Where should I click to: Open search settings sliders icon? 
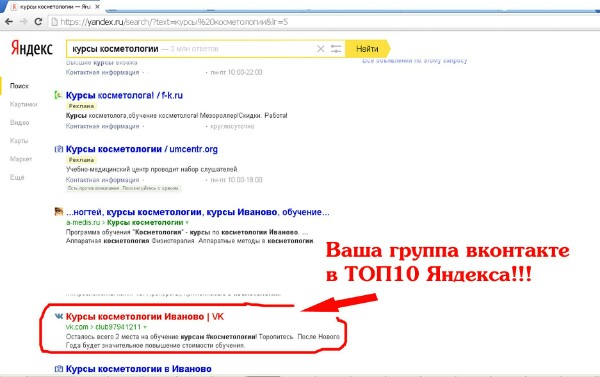(336, 49)
